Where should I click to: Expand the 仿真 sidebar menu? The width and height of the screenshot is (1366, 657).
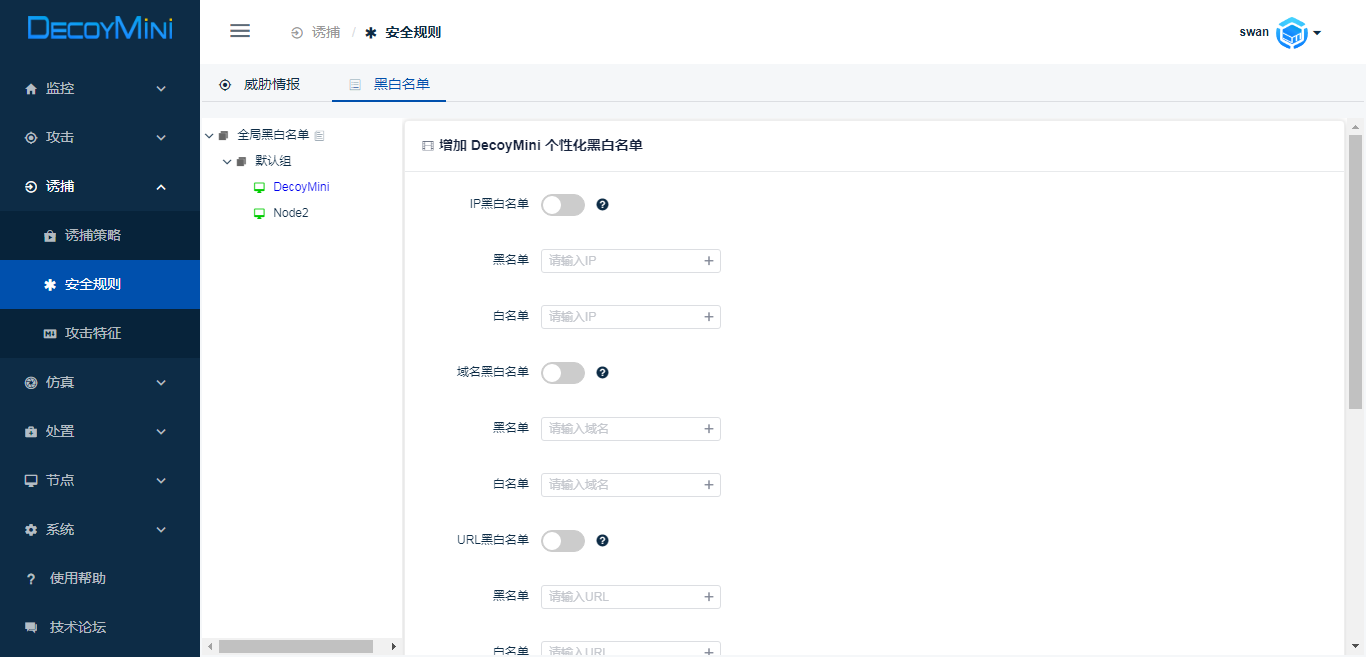(99, 382)
